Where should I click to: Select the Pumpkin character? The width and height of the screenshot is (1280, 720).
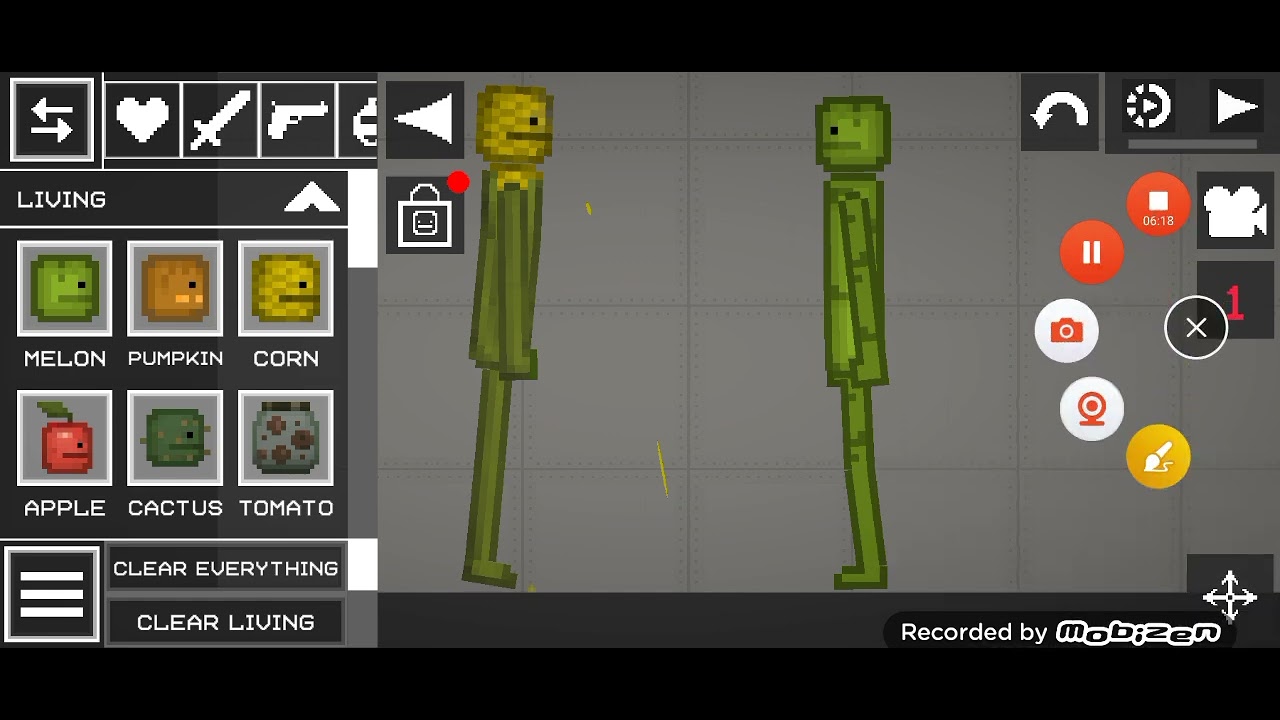pyautogui.click(x=175, y=289)
